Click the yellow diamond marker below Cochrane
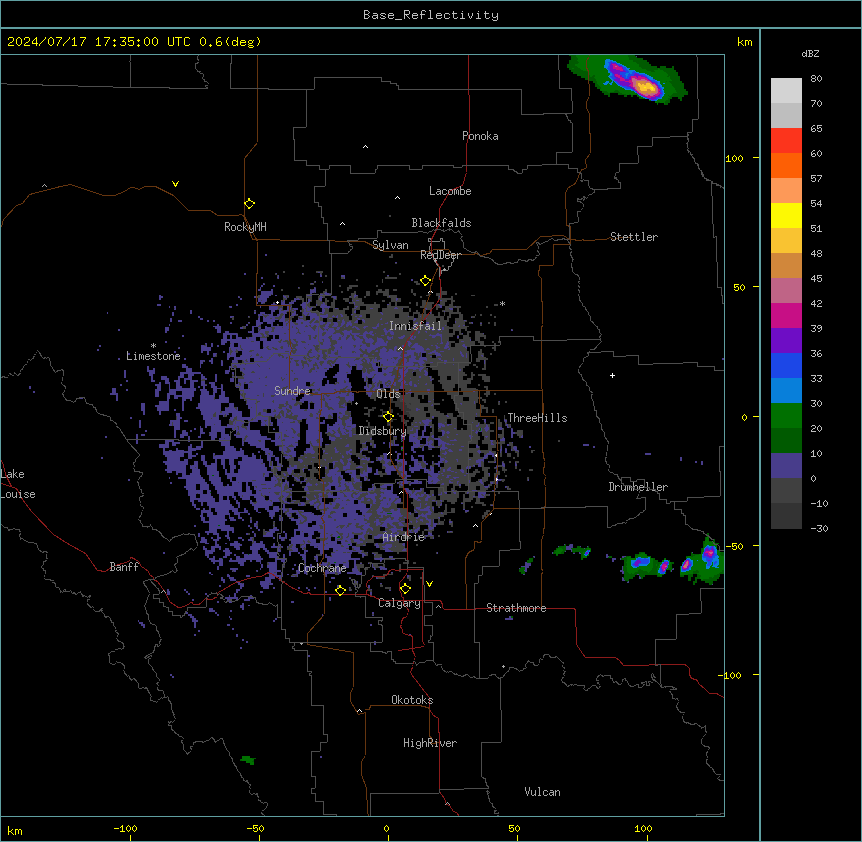Screen dimensions: 862x842 coord(340,590)
